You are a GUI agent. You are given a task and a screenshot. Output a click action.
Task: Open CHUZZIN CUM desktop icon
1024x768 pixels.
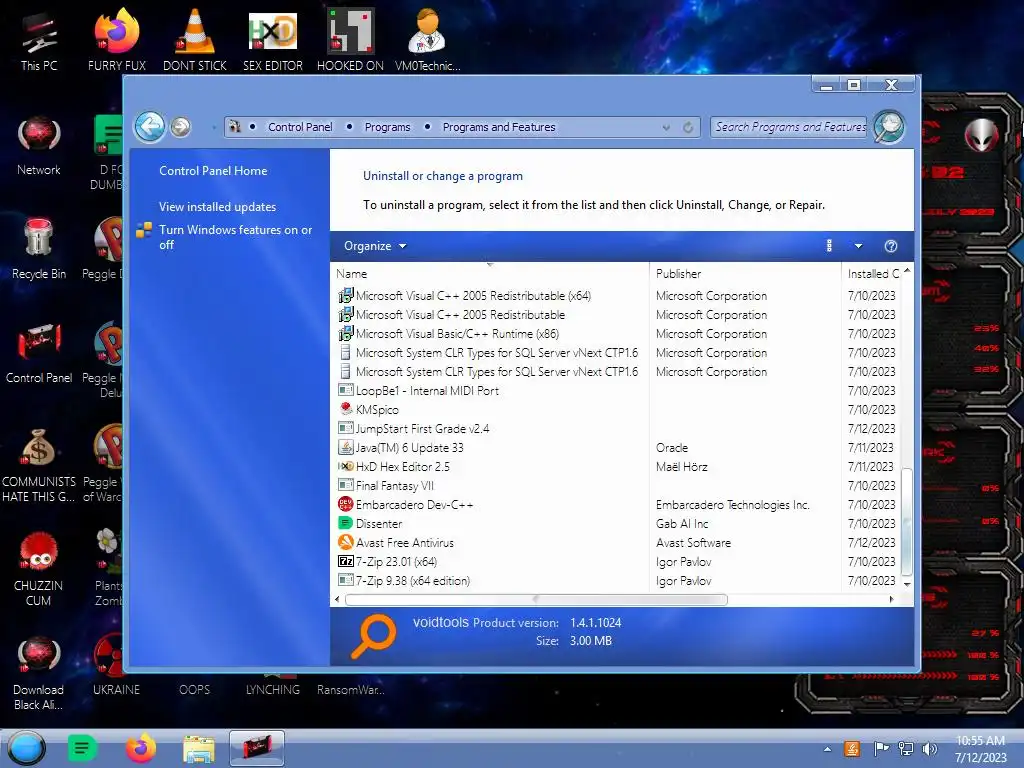[x=39, y=569]
